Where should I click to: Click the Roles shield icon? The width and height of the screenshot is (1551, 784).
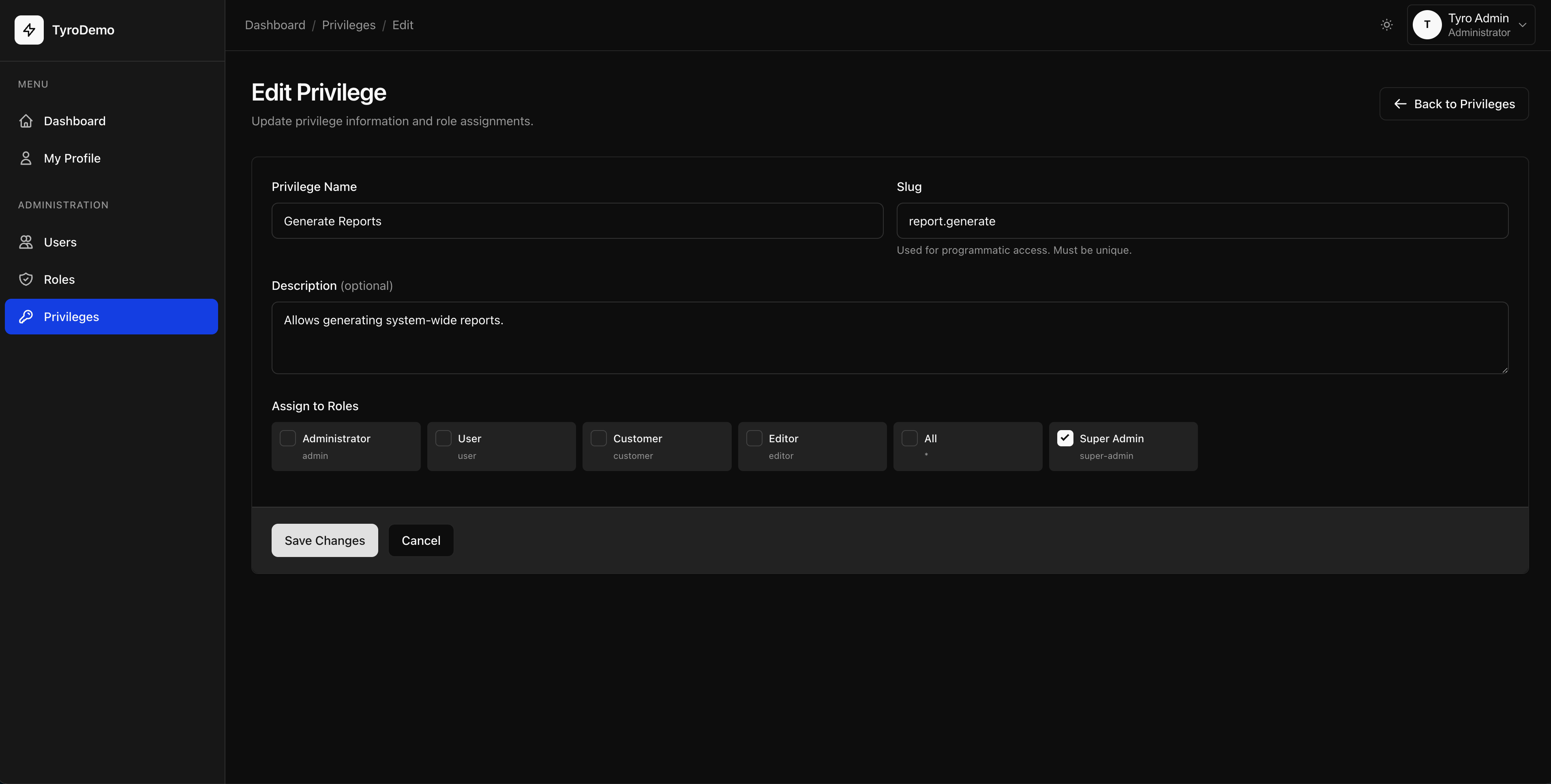[26, 279]
